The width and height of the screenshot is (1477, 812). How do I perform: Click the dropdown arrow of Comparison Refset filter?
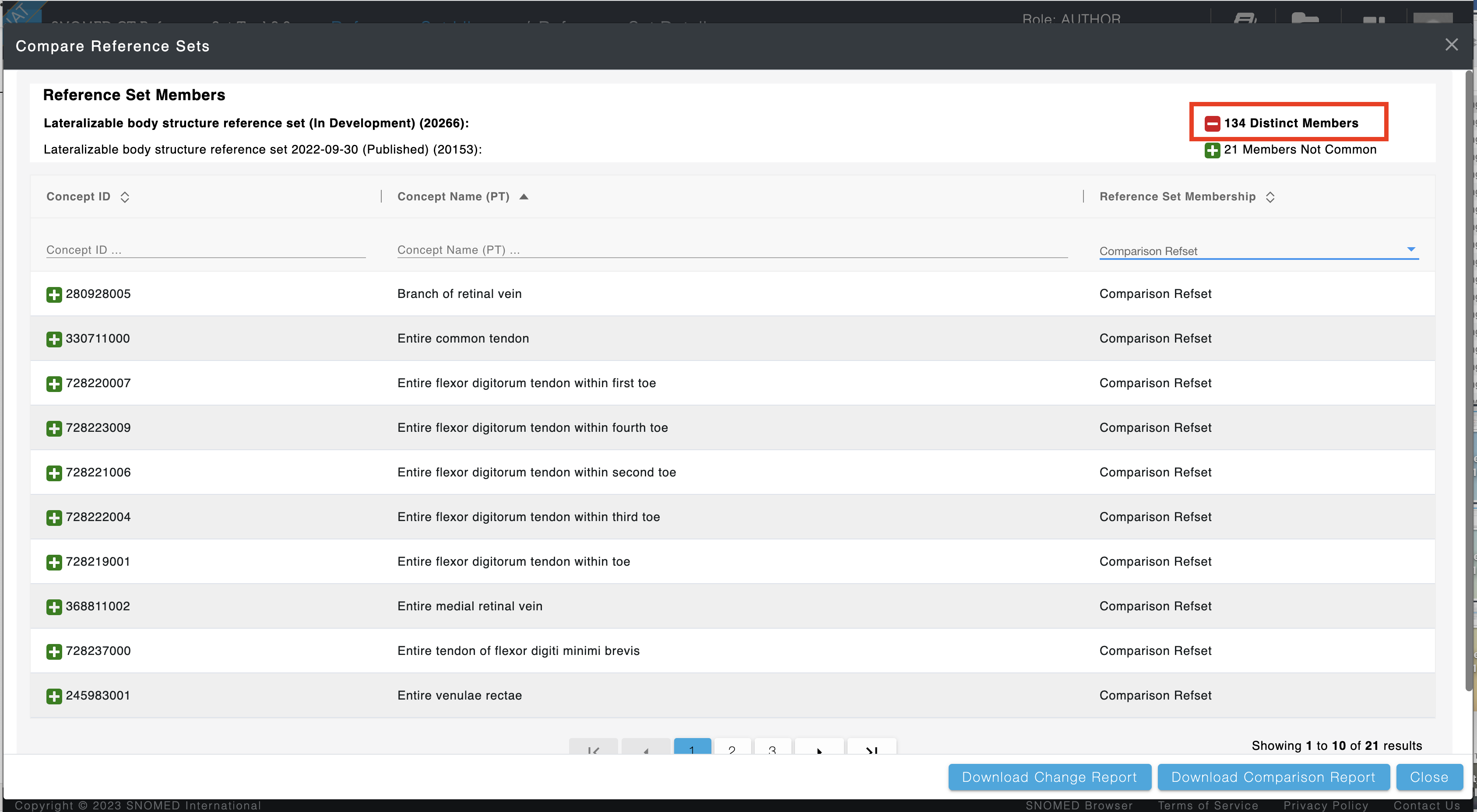coord(1411,249)
